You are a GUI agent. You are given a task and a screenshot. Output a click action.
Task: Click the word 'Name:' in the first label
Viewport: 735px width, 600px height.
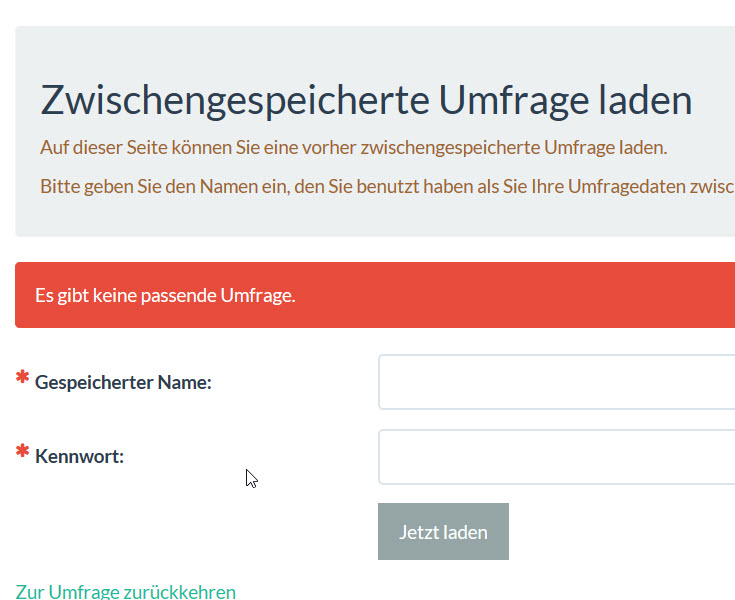(x=185, y=382)
